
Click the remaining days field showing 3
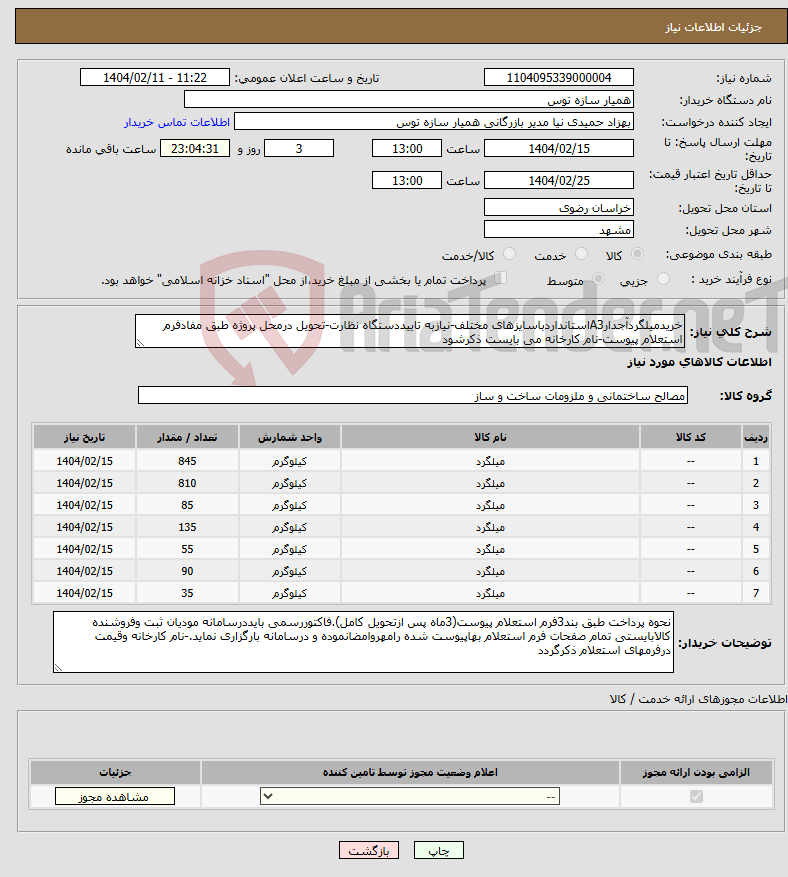pyautogui.click(x=299, y=148)
